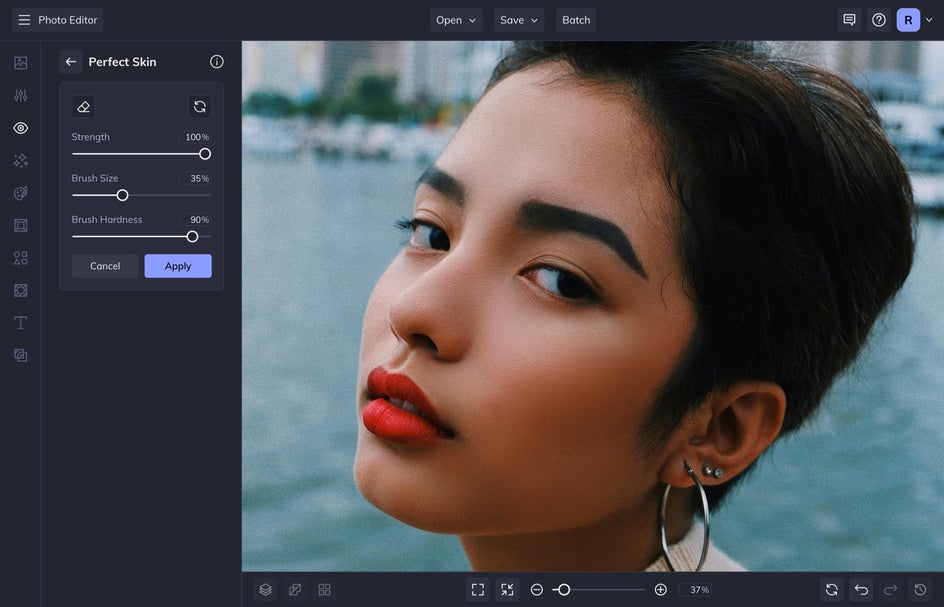
Task: Zoom in with the plus icon
Action: click(660, 590)
